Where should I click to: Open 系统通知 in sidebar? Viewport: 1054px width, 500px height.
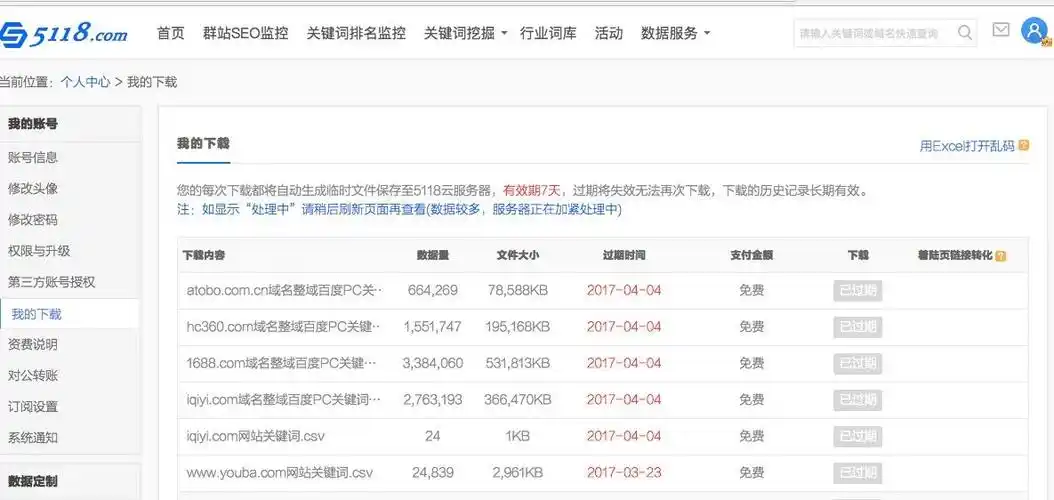click(33, 438)
